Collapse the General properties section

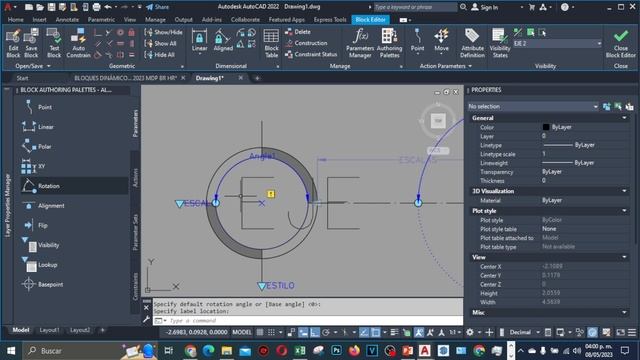tap(624, 118)
